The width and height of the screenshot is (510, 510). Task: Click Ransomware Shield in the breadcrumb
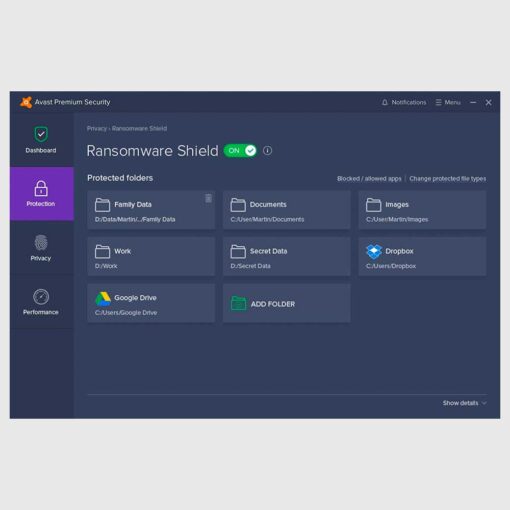click(x=139, y=129)
